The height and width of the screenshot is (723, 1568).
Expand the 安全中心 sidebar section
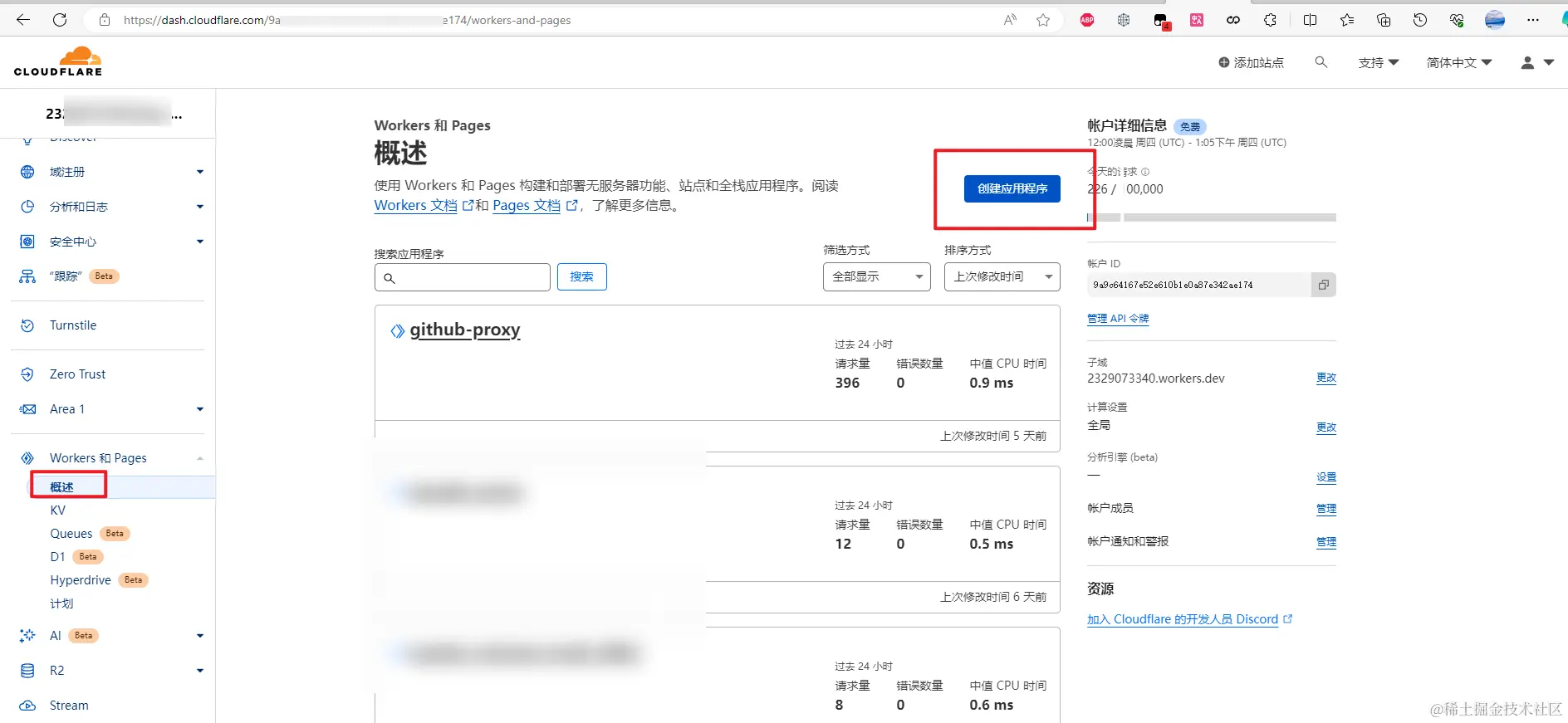pos(199,242)
